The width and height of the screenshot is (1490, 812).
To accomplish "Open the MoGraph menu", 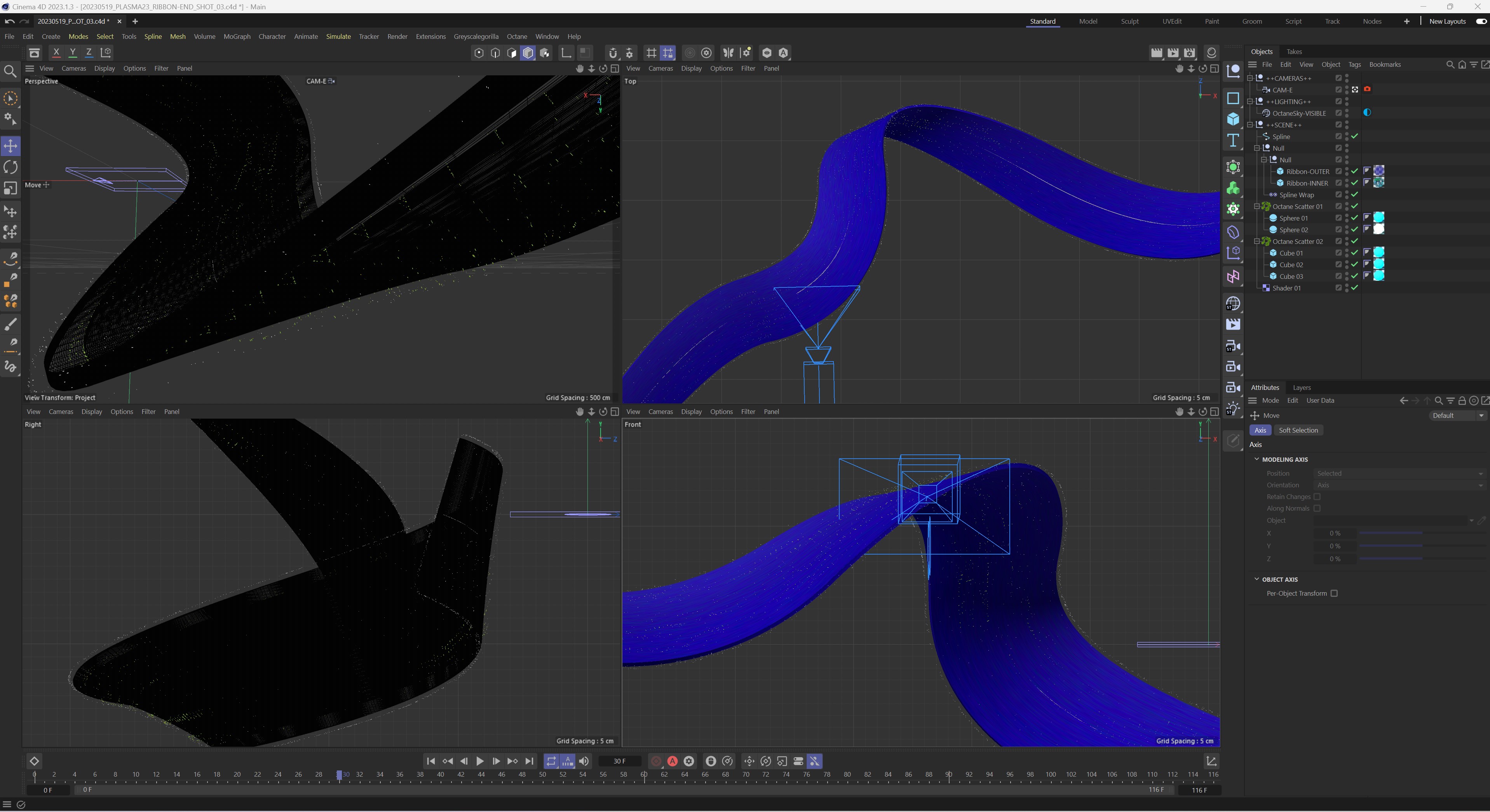I will pyautogui.click(x=237, y=37).
